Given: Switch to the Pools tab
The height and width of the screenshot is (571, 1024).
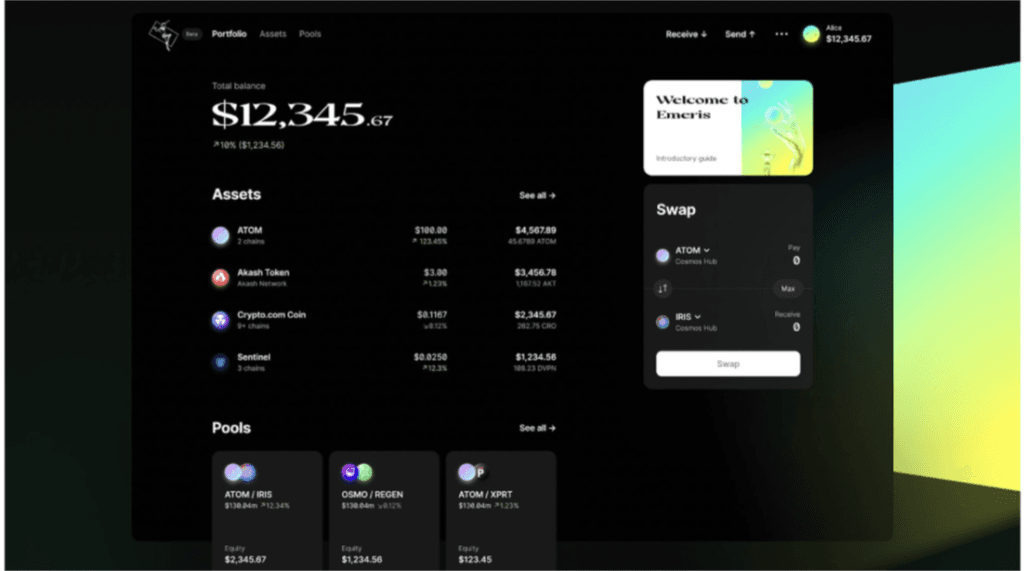Looking at the screenshot, I should tap(310, 34).
